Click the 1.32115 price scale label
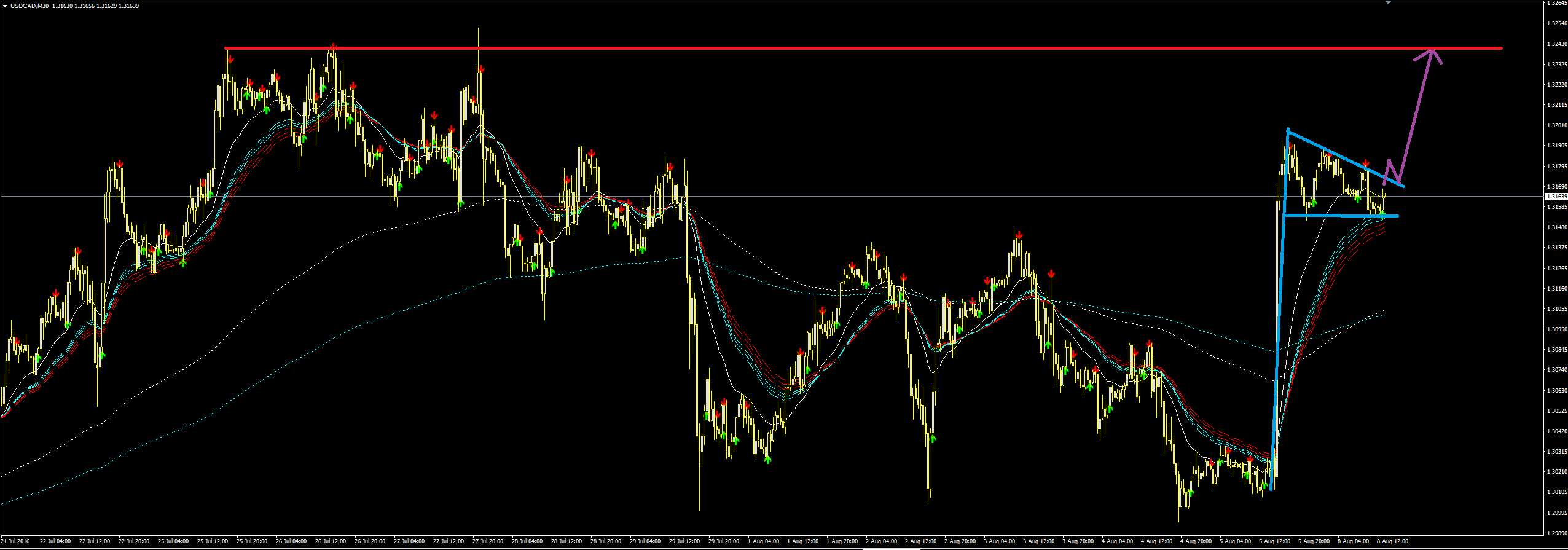 tap(1556, 105)
